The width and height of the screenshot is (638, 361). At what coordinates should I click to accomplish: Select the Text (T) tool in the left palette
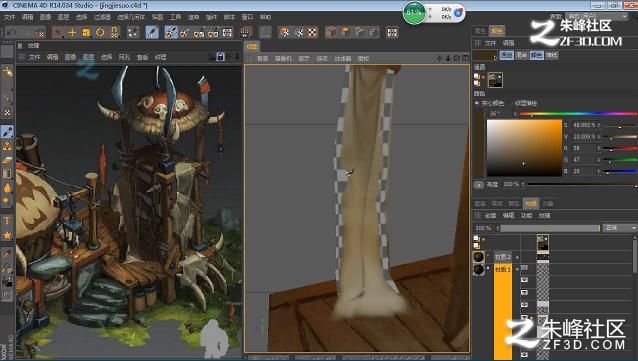(x=7, y=221)
